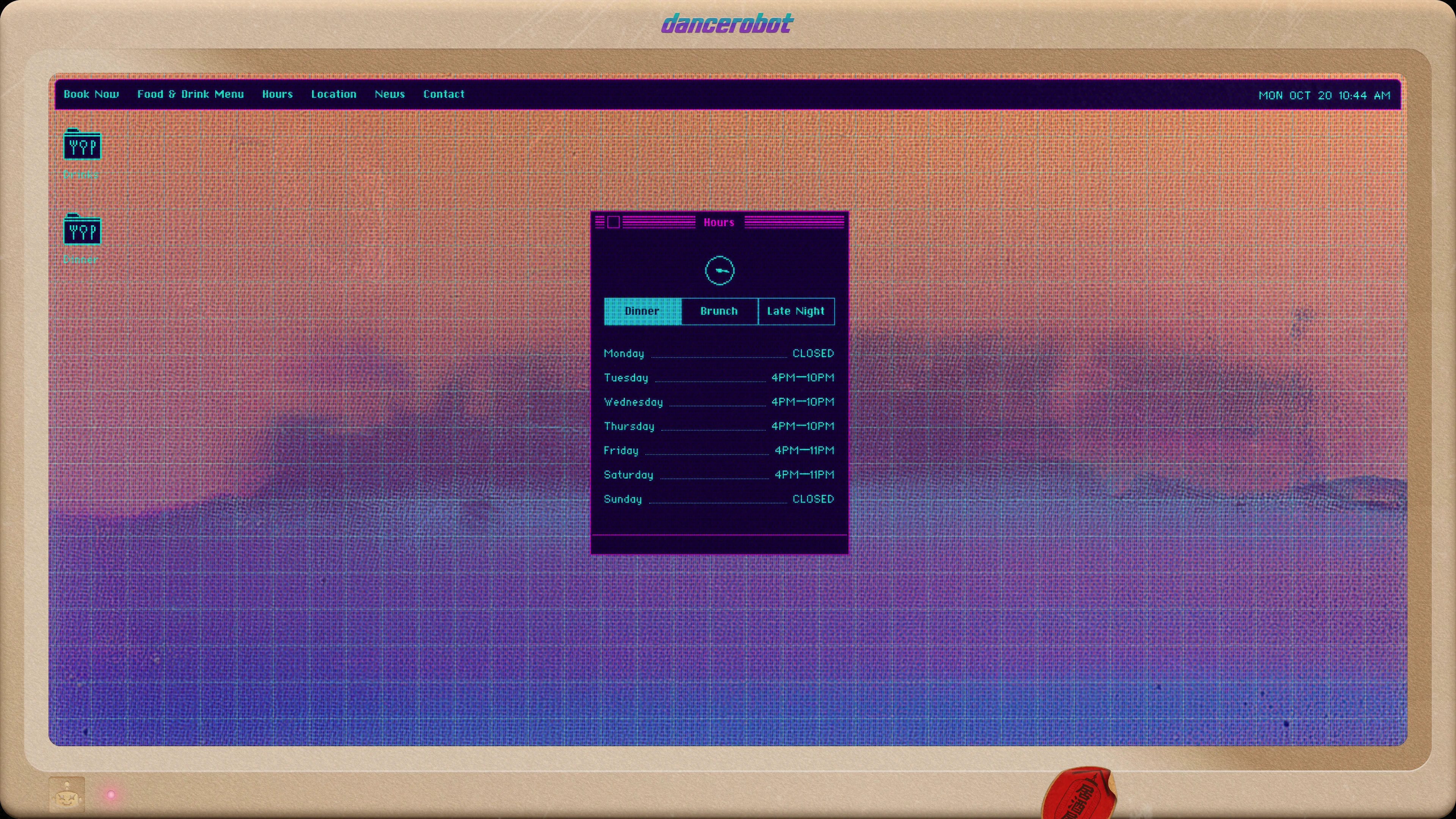Switch to the Late Night tab
This screenshot has width=1456, height=819.
pyautogui.click(x=796, y=311)
